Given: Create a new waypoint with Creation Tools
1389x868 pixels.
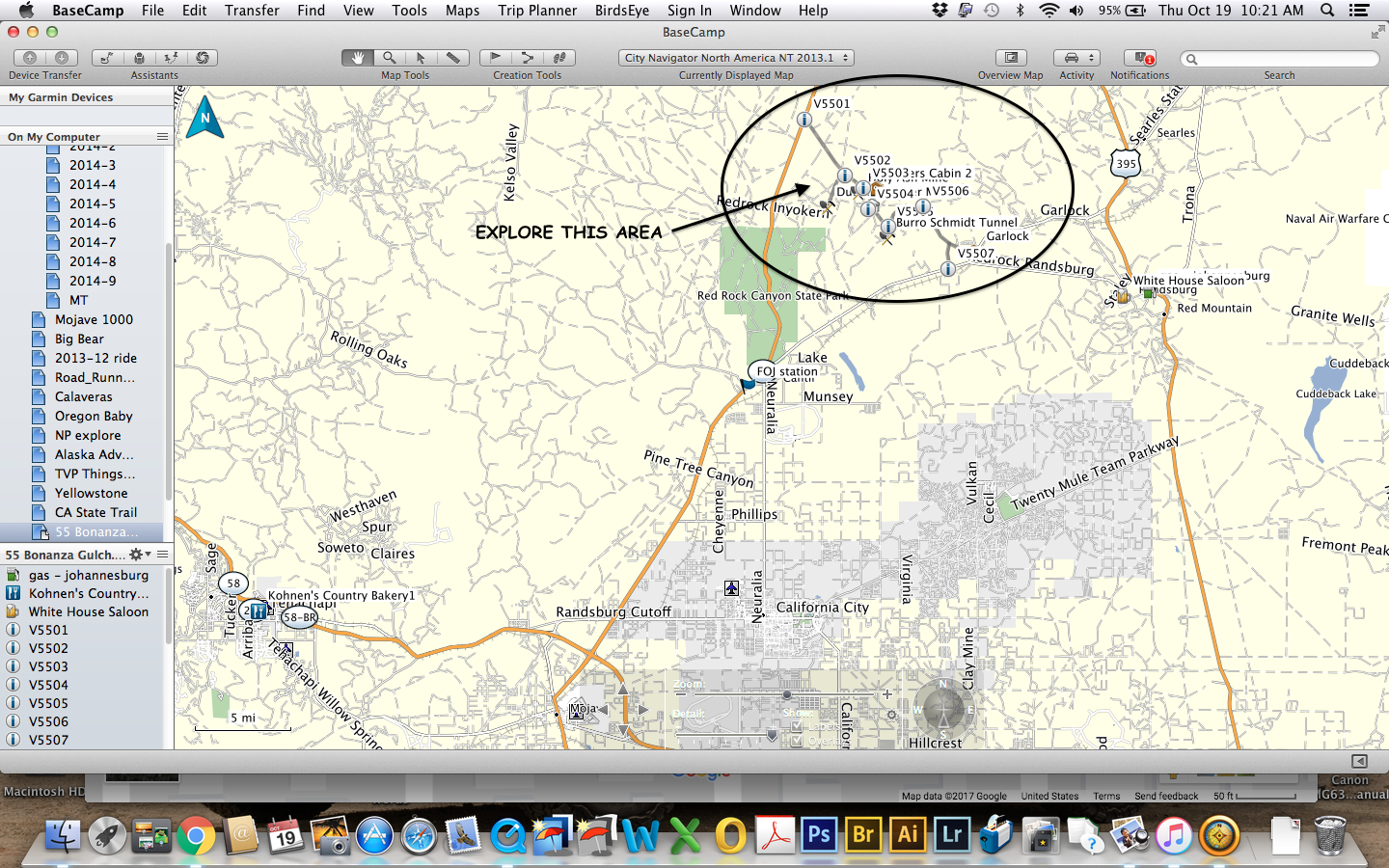Looking at the screenshot, I should pyautogui.click(x=494, y=57).
